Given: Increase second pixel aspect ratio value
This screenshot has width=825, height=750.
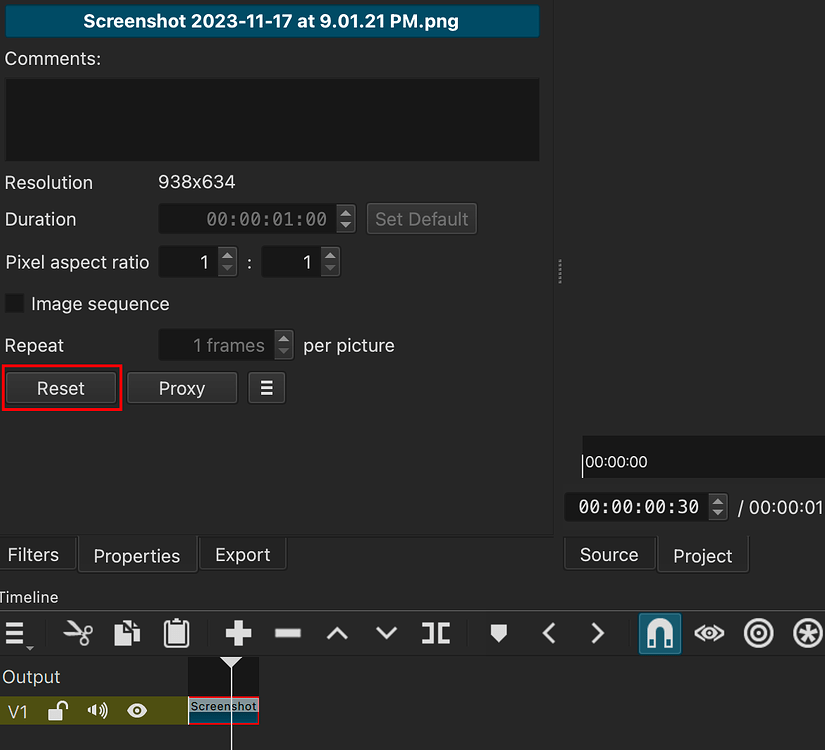Looking at the screenshot, I should click(x=330, y=256).
